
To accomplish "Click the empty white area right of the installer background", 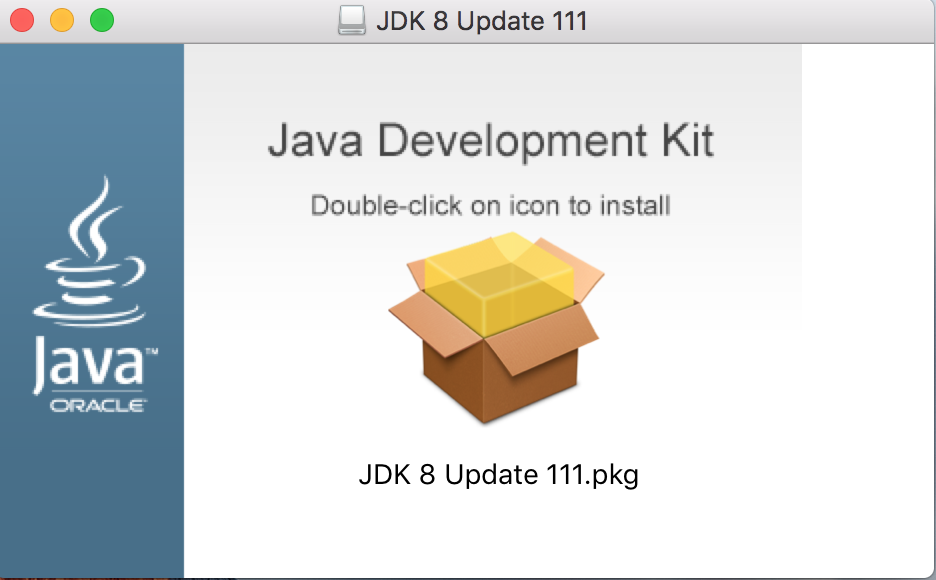I will [x=867, y=298].
